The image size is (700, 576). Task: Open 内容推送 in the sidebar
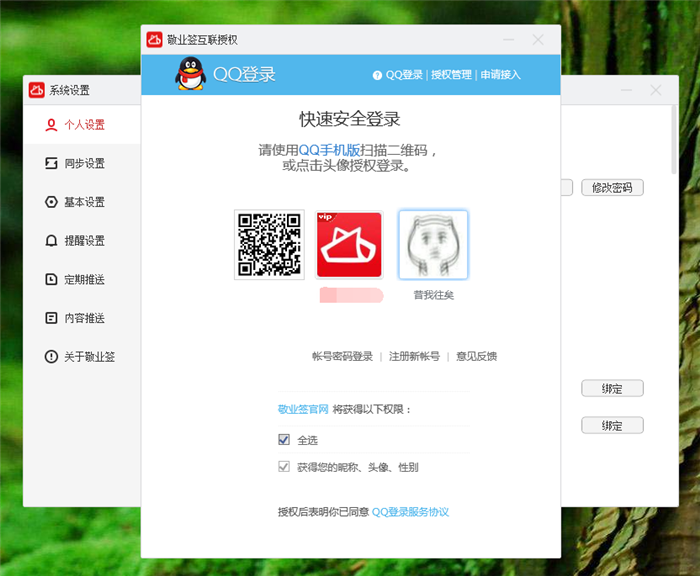pyautogui.click(x=82, y=318)
